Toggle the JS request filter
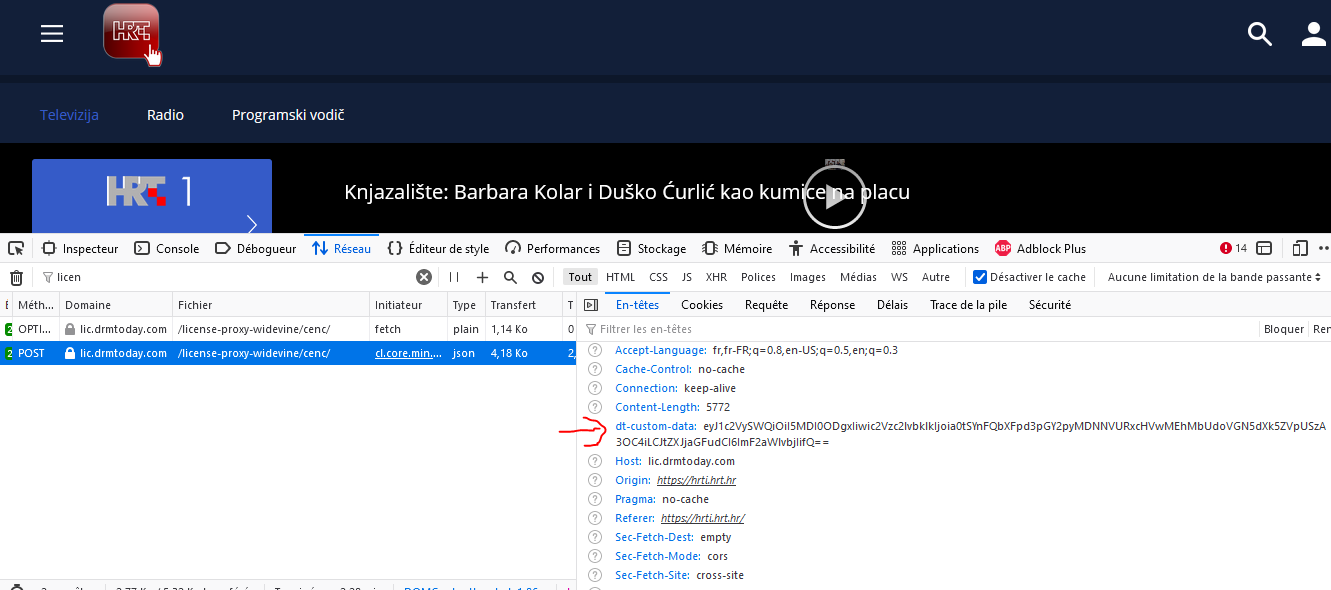Viewport: 1331px width, 590px height. coord(687,277)
